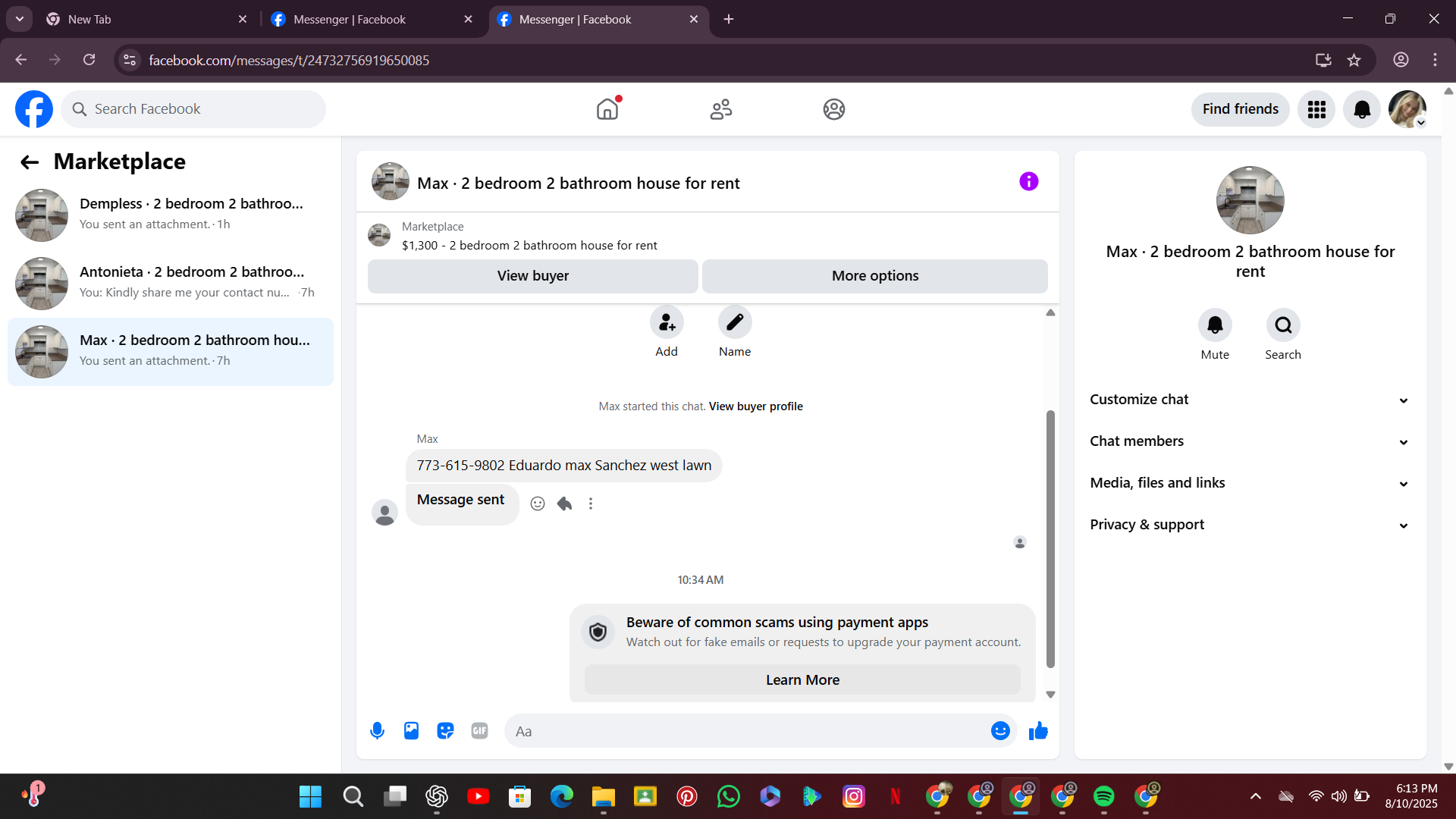Open the emoji picker in the message box
This screenshot has width=1456, height=819.
tap(1000, 731)
